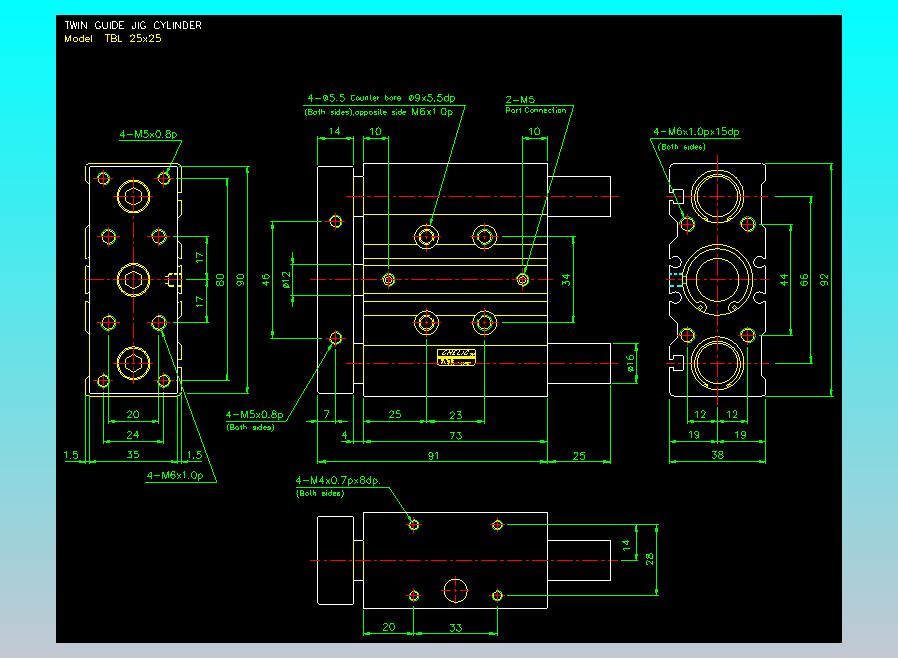Select the "Model TBL 25x25" text line
898x658 pixels.
point(112,38)
